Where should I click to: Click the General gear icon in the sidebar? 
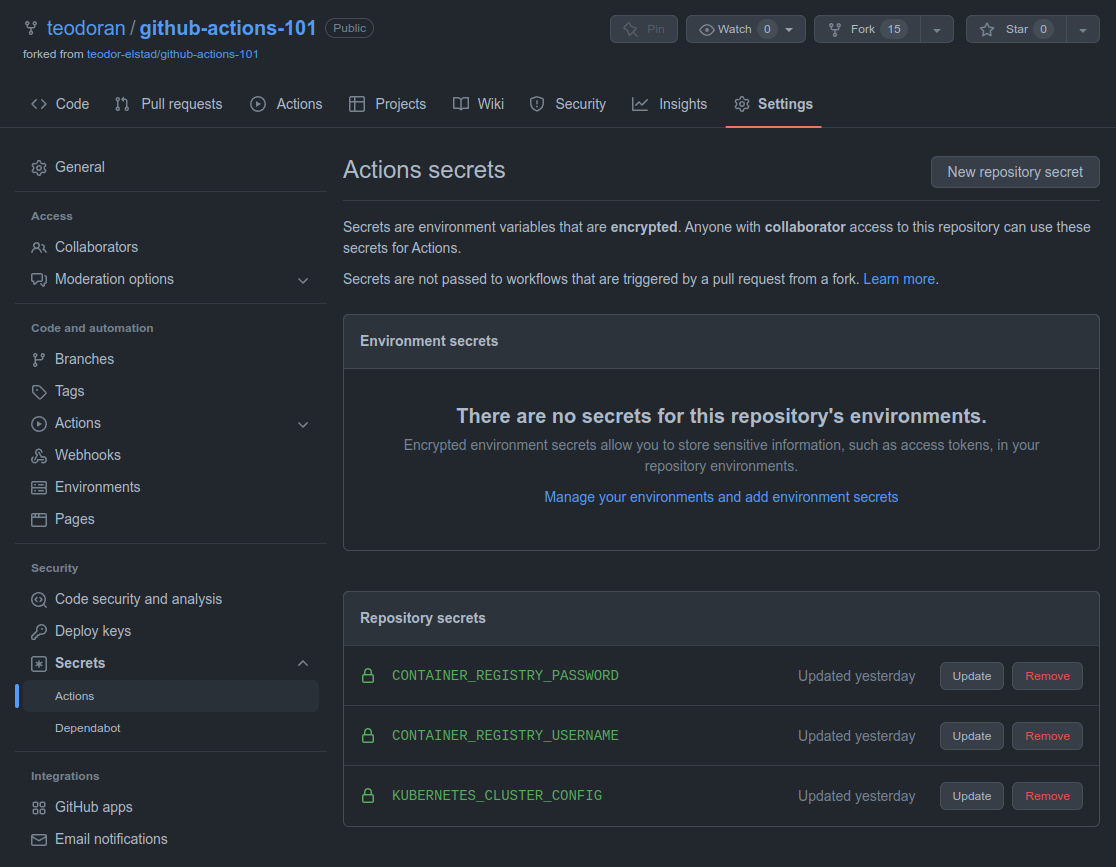coord(38,167)
